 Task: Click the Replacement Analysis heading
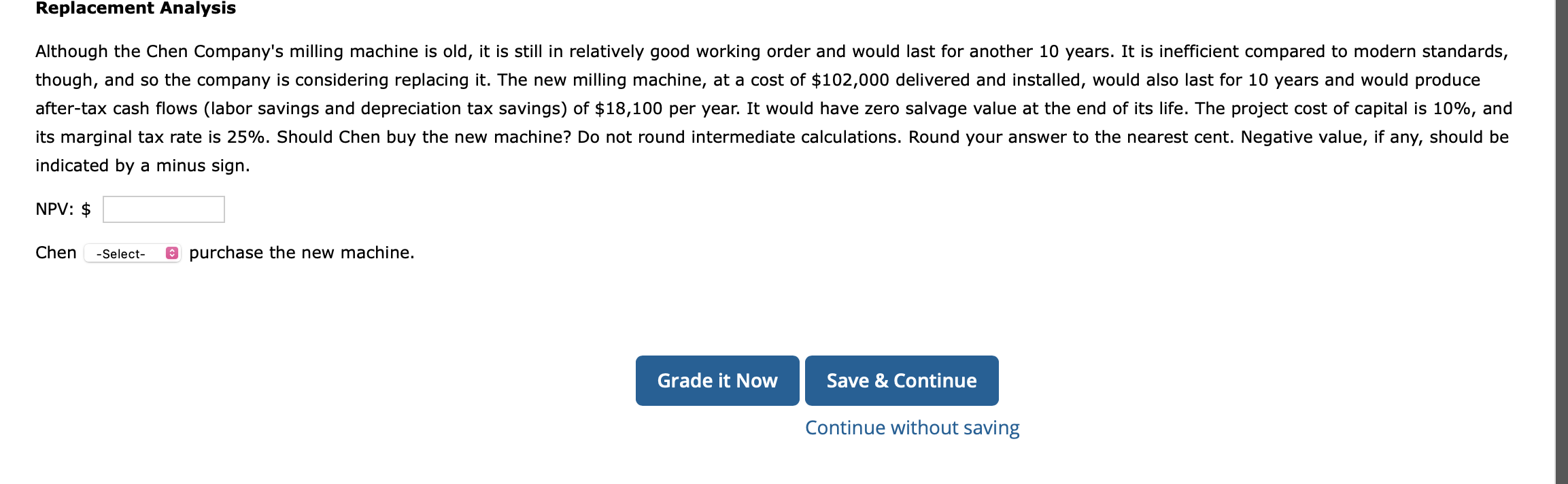pos(135,9)
